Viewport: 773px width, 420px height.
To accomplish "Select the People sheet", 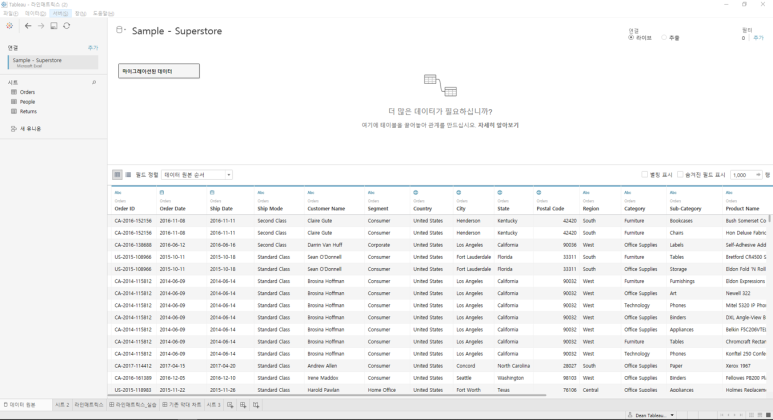I will point(27,102).
